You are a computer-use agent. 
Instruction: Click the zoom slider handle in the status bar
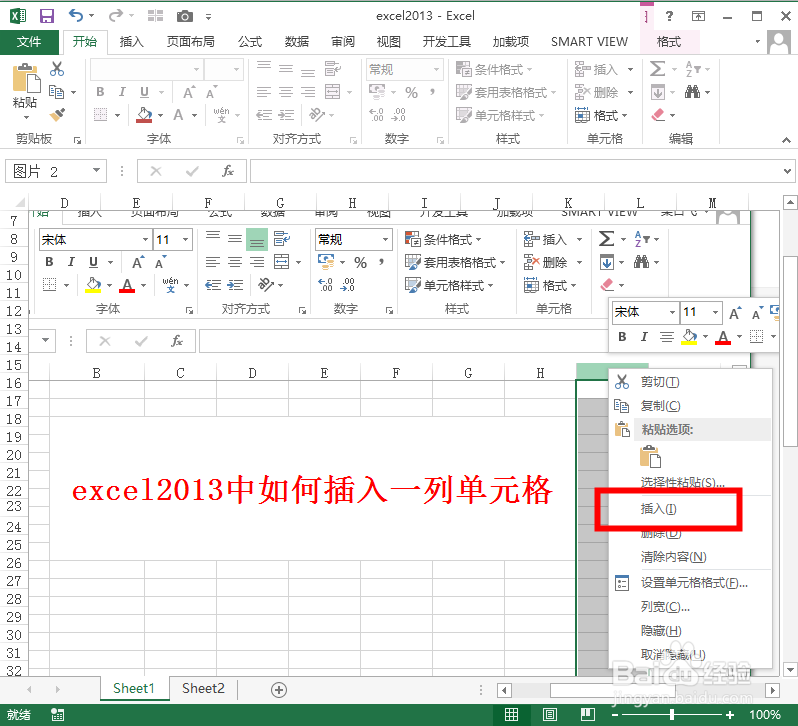pyautogui.click(x=672, y=715)
